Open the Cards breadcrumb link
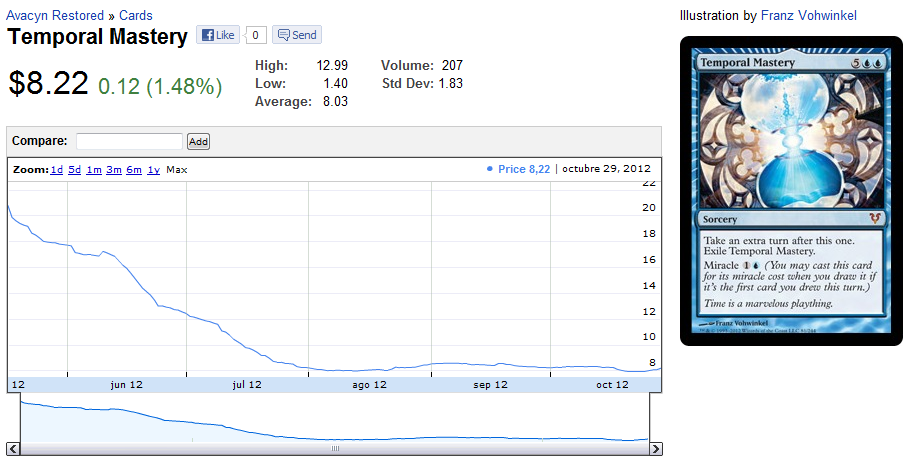This screenshot has height=466, width=911. point(136,15)
